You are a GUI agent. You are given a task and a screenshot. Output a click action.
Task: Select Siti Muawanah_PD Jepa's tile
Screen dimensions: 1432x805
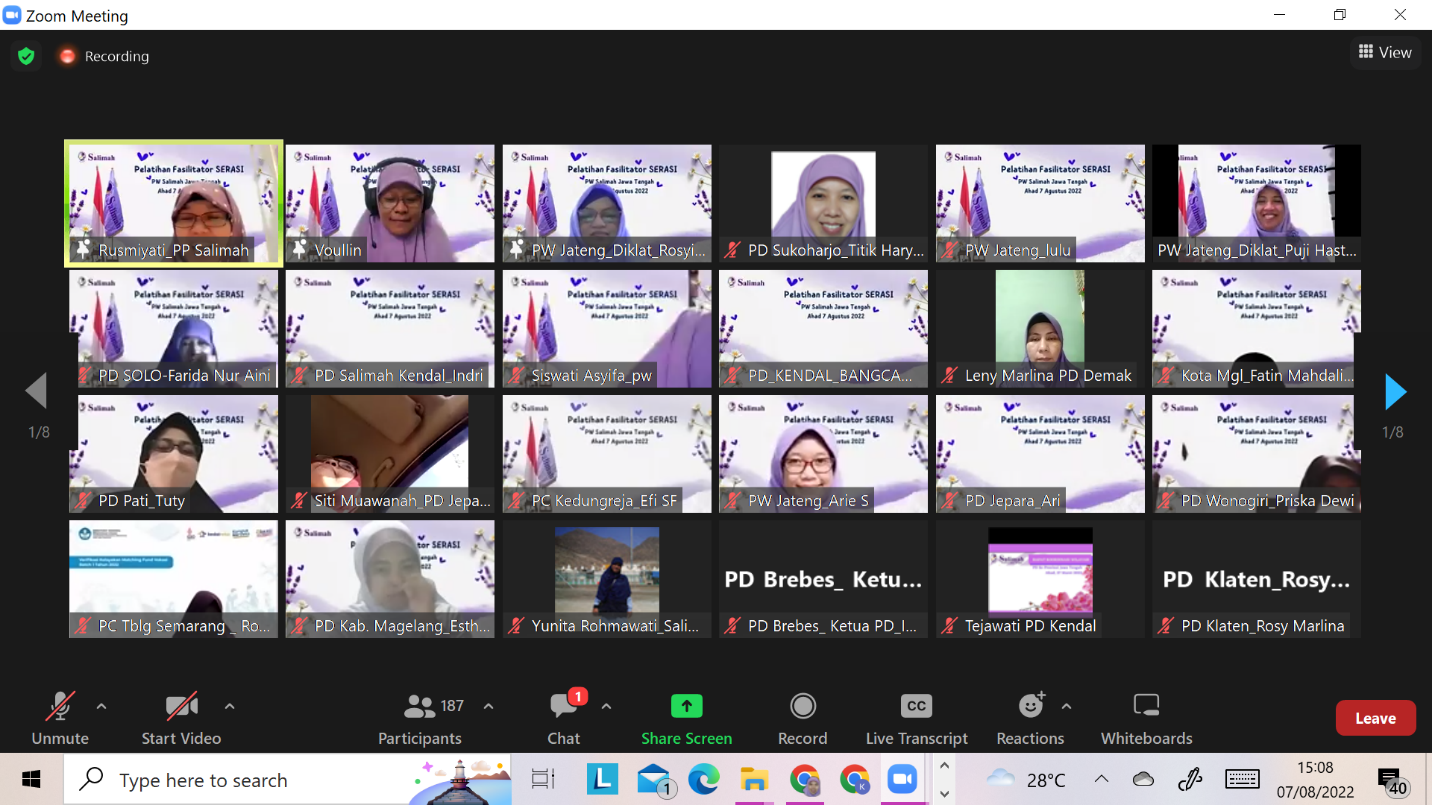click(390, 454)
